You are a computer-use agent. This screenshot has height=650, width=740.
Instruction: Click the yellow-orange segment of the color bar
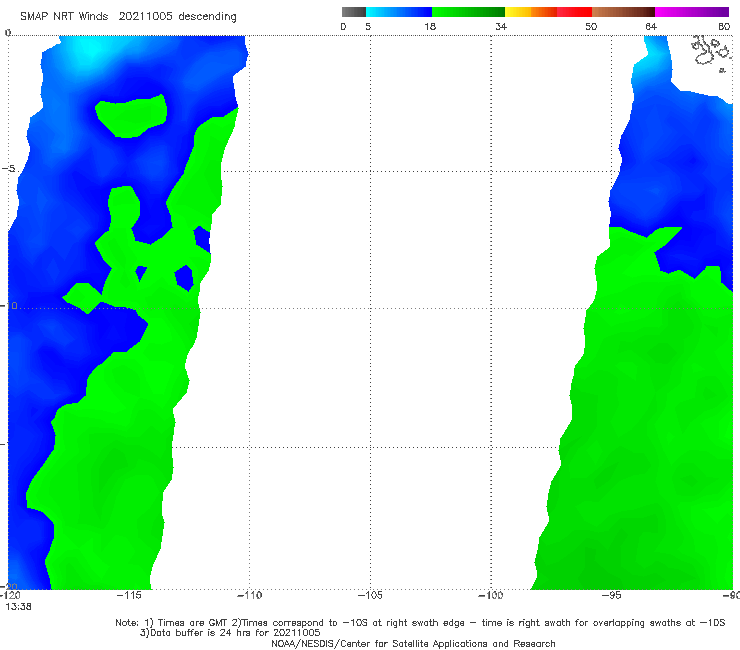tap(531, 12)
